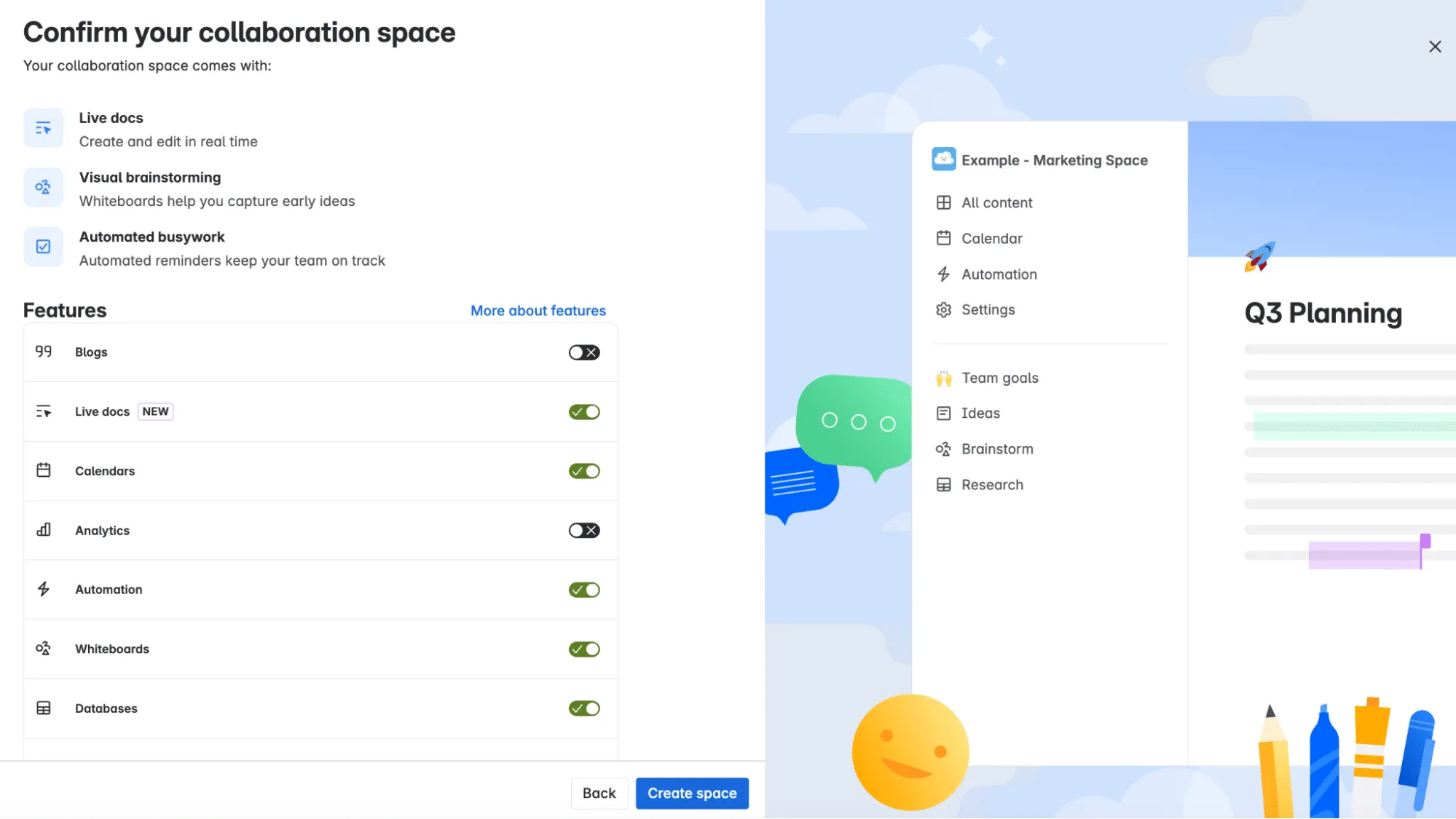Switch off the Whiteboards toggle

tap(584, 649)
